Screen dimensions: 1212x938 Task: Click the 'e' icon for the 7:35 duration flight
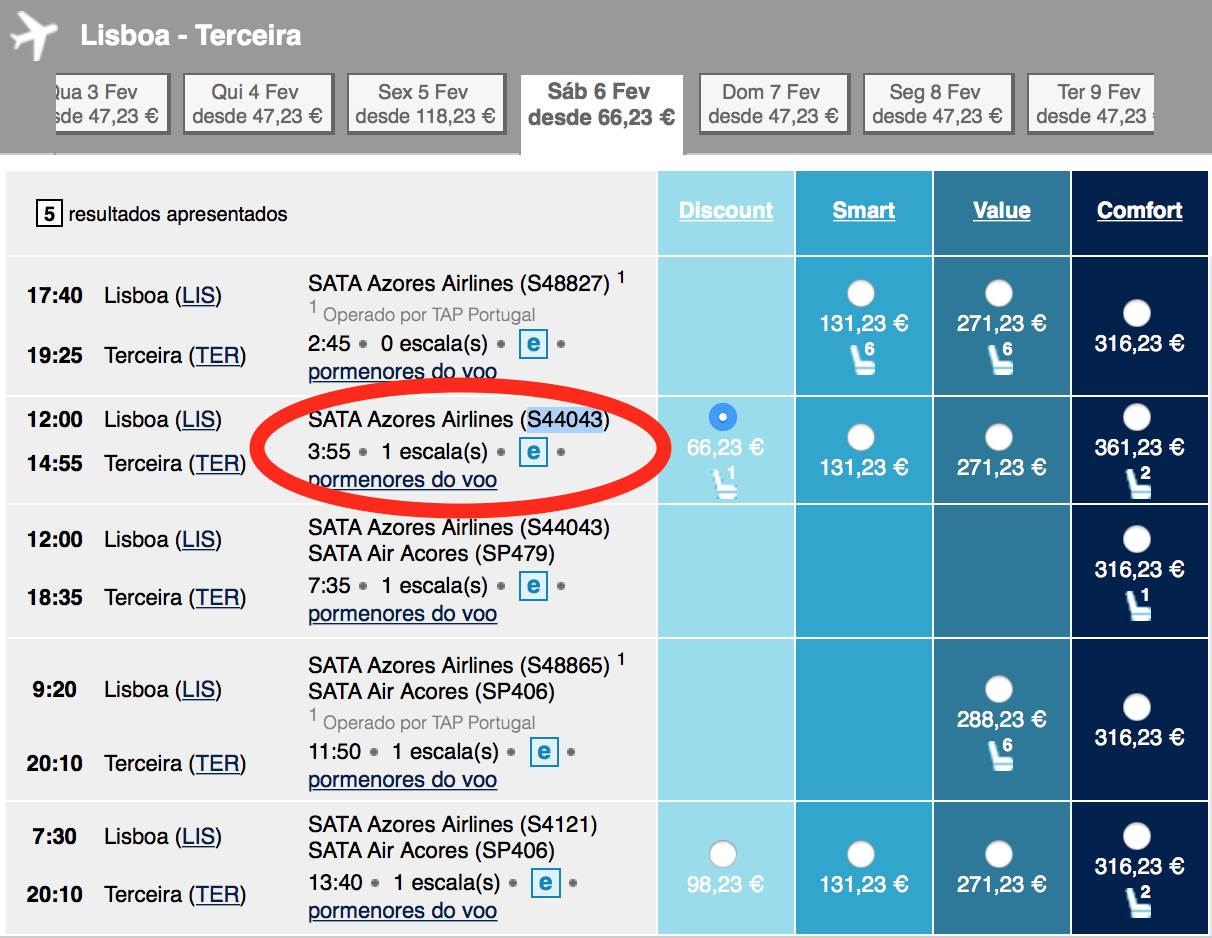point(533,586)
